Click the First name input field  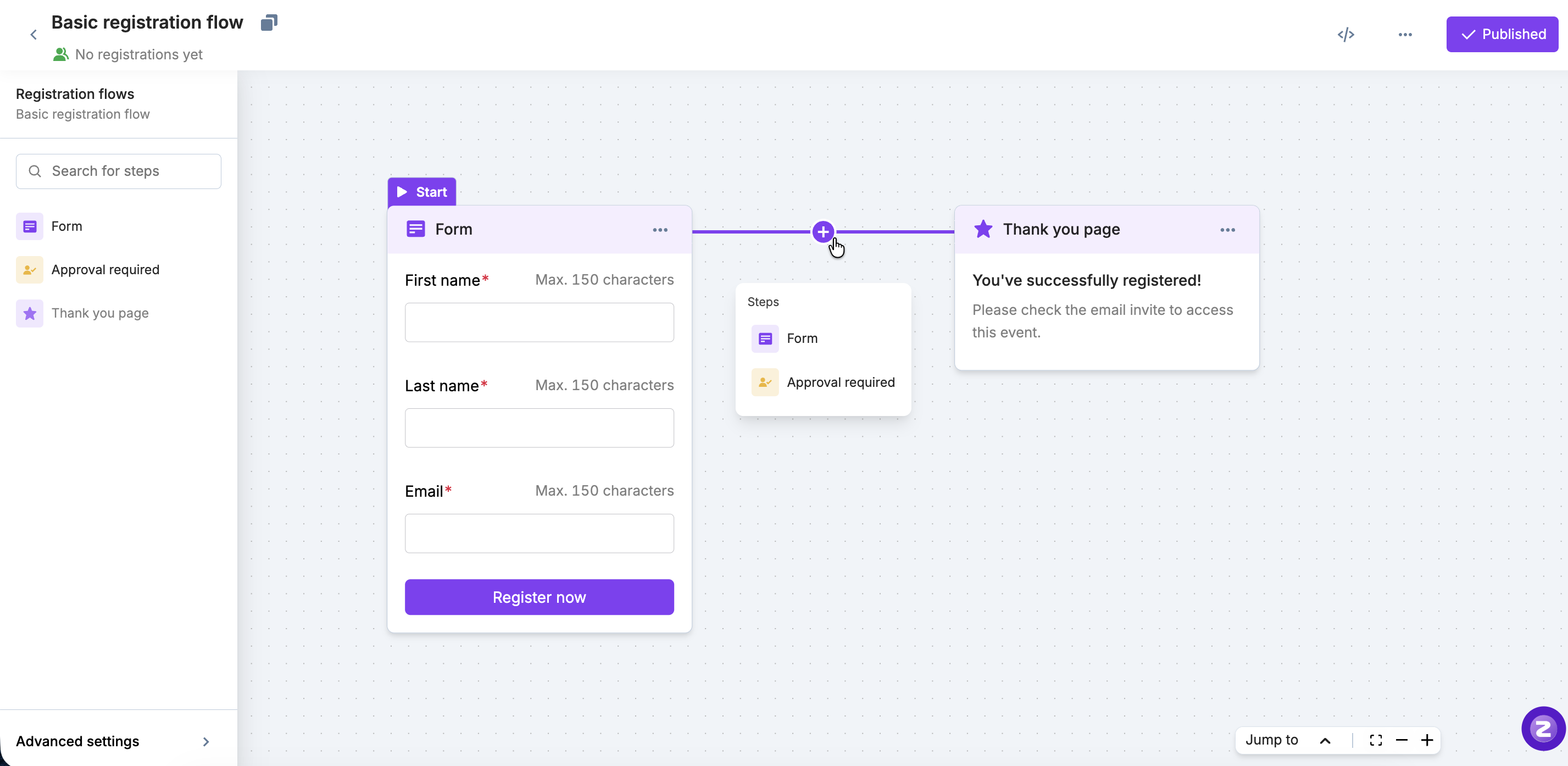[539, 323]
